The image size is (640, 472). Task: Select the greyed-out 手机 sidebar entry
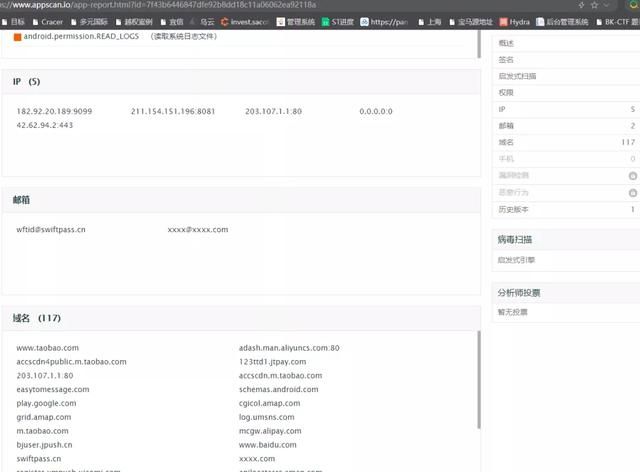pos(567,159)
